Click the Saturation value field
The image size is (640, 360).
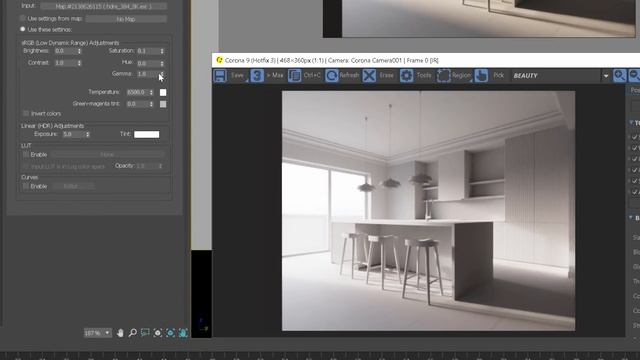[148, 51]
